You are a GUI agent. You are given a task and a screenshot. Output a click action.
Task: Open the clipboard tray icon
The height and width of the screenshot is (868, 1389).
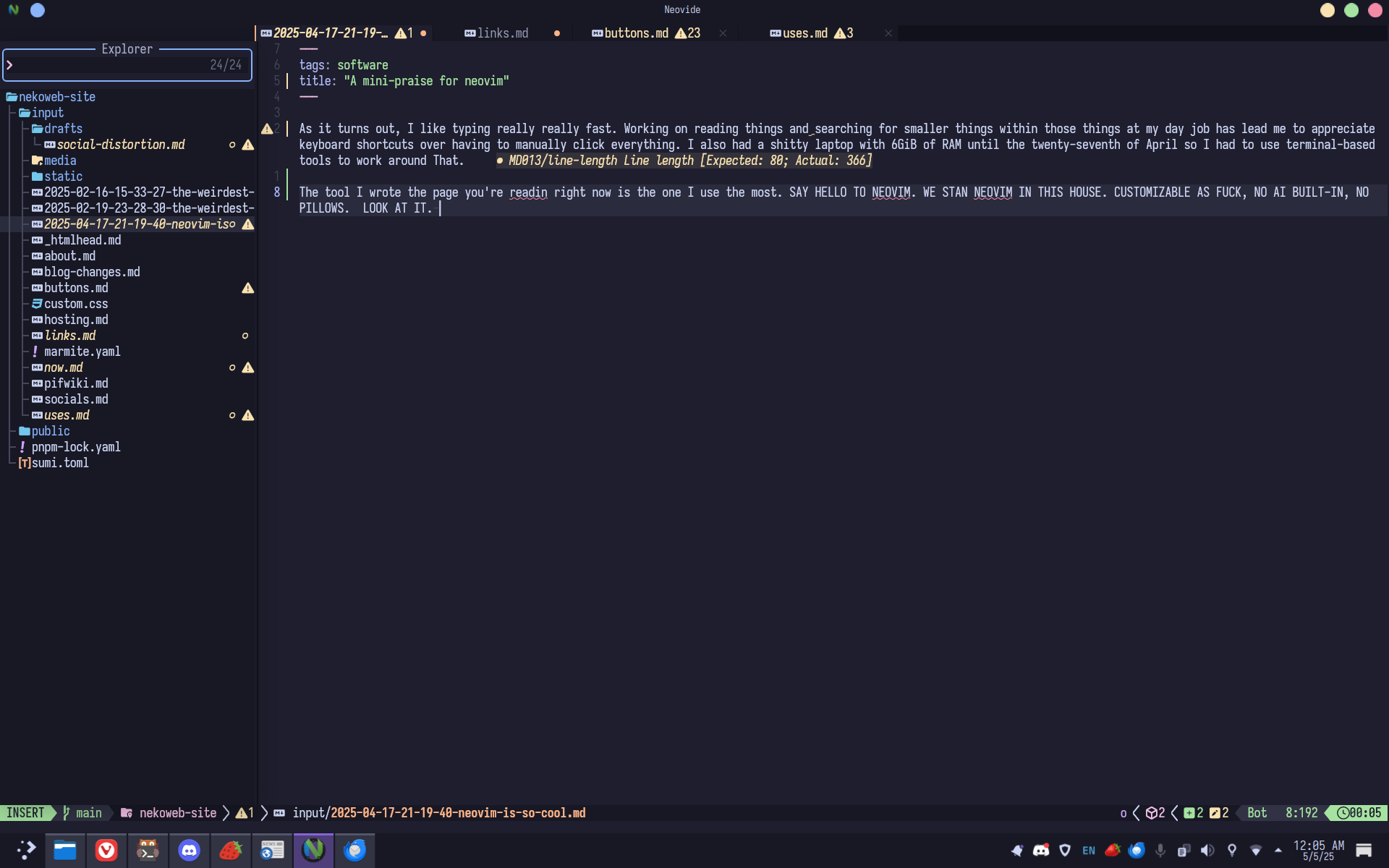[1184, 851]
